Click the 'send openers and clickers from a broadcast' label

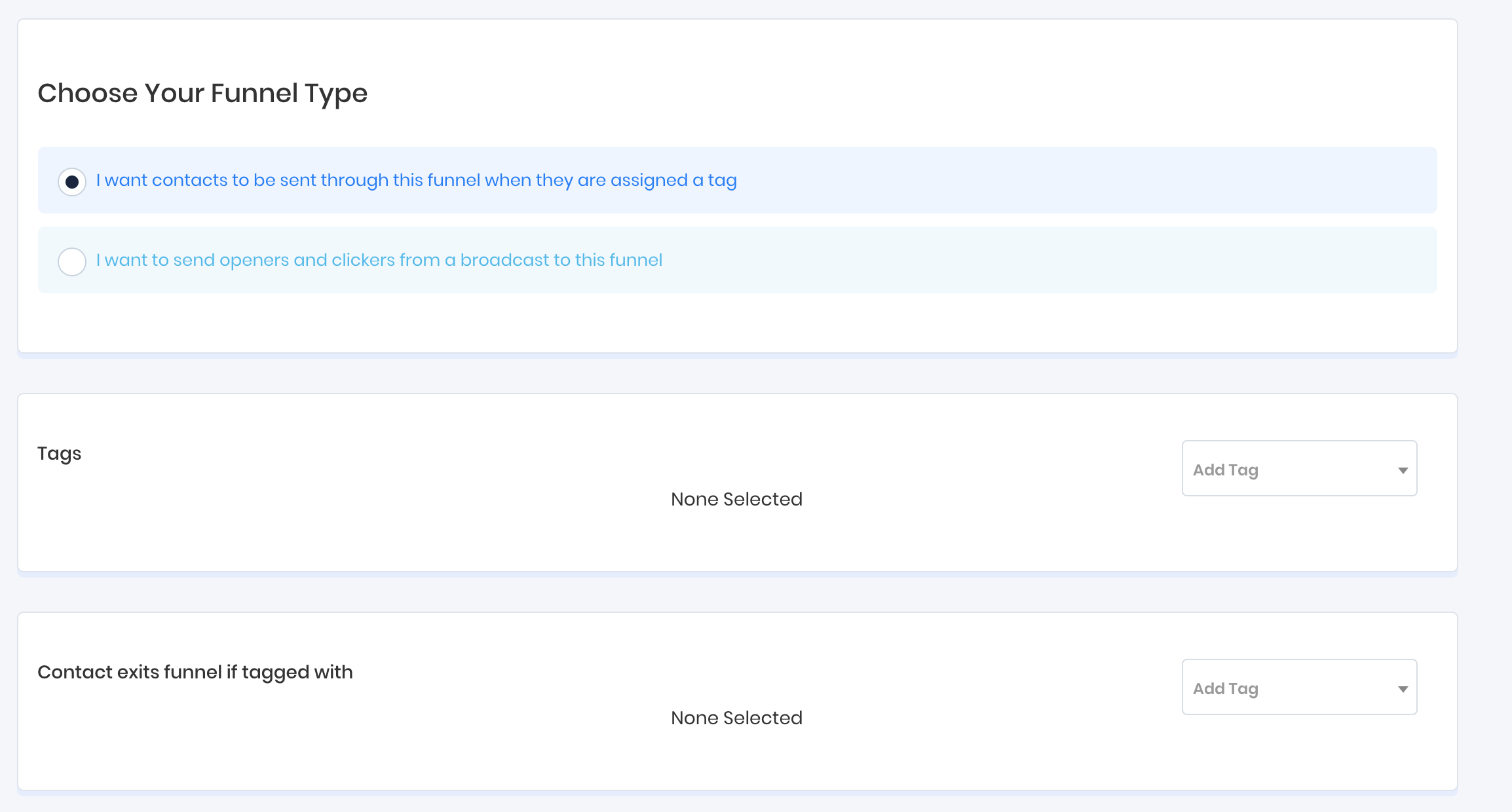pyautogui.click(x=379, y=260)
